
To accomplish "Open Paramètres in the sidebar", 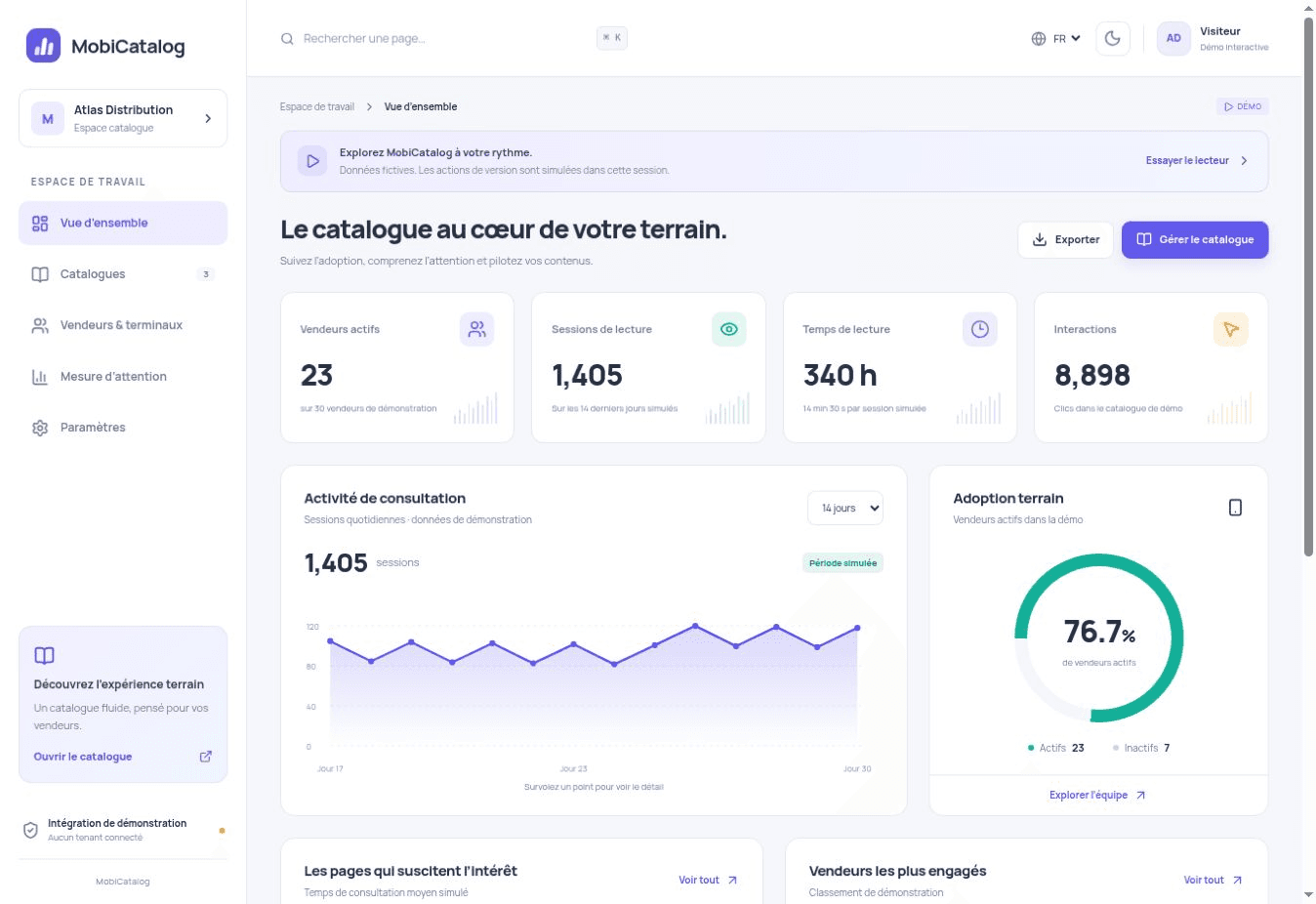I will (x=123, y=428).
